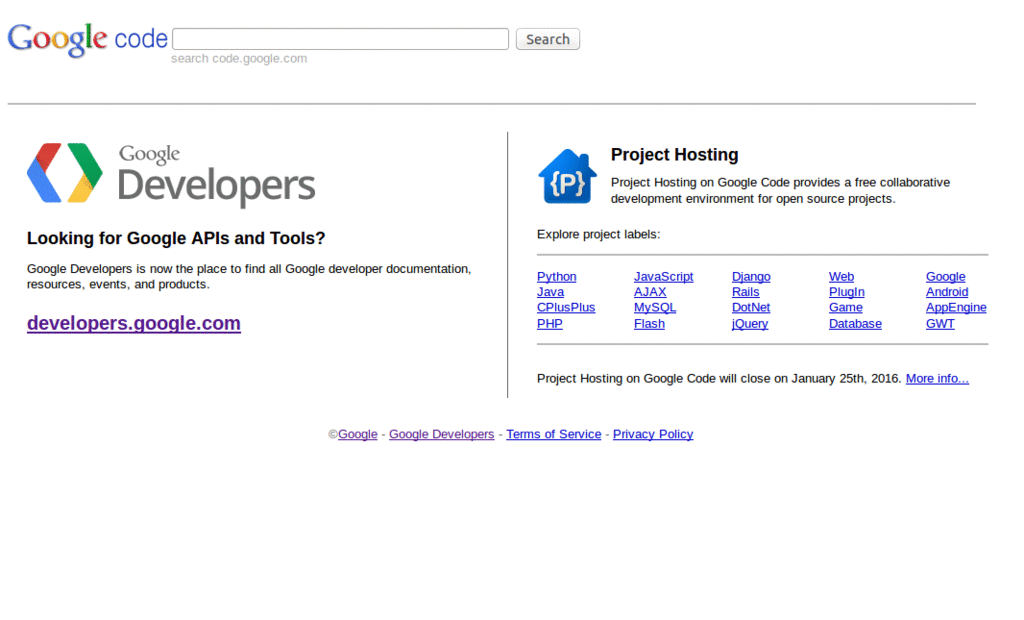The image size is (1024, 620).
Task: Open the AJAX project label
Action: point(650,292)
